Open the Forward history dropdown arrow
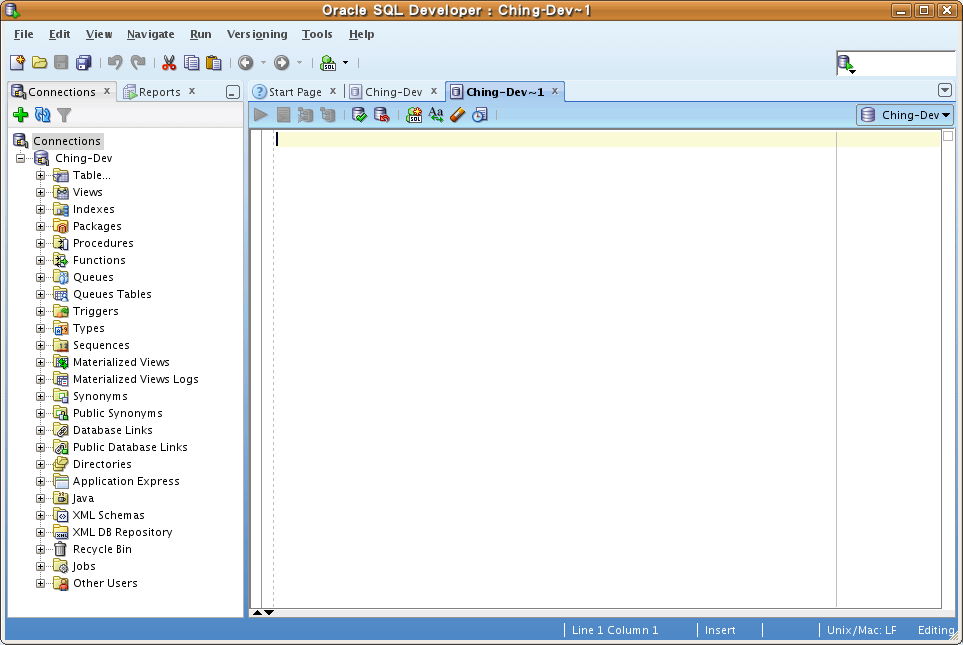This screenshot has width=963, height=645. click(299, 63)
